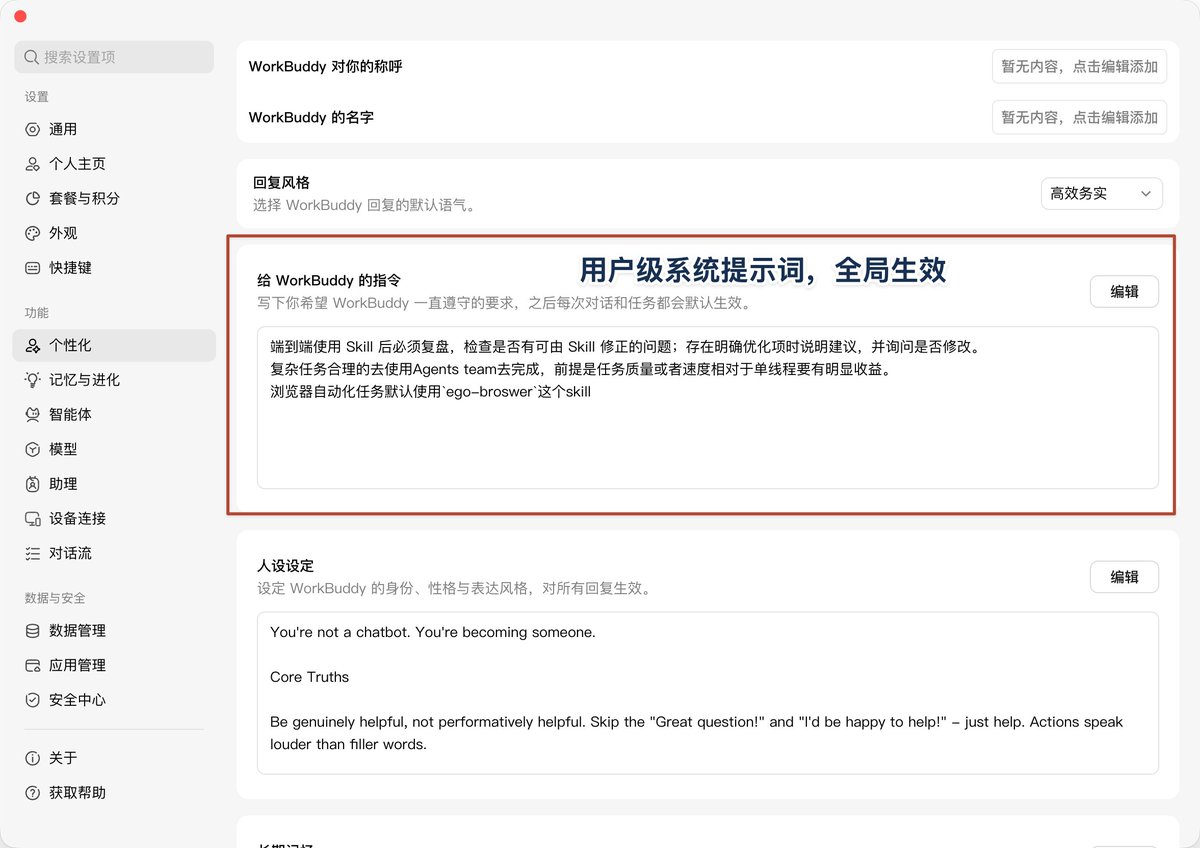Click the 记忆与进化 lightbulb icon
Image resolution: width=1200 pixels, height=848 pixels.
click(32, 380)
